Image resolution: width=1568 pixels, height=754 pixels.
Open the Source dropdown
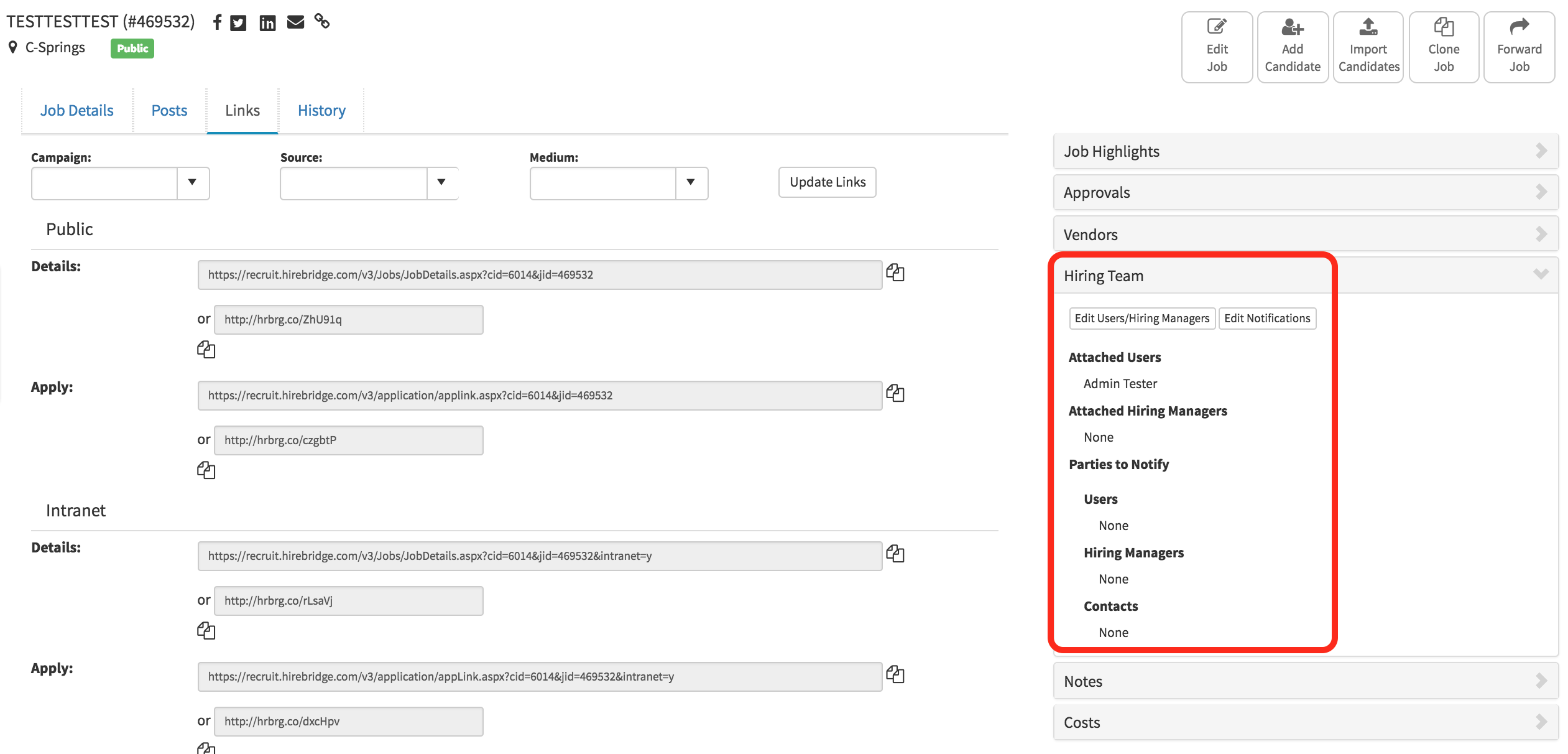click(441, 183)
